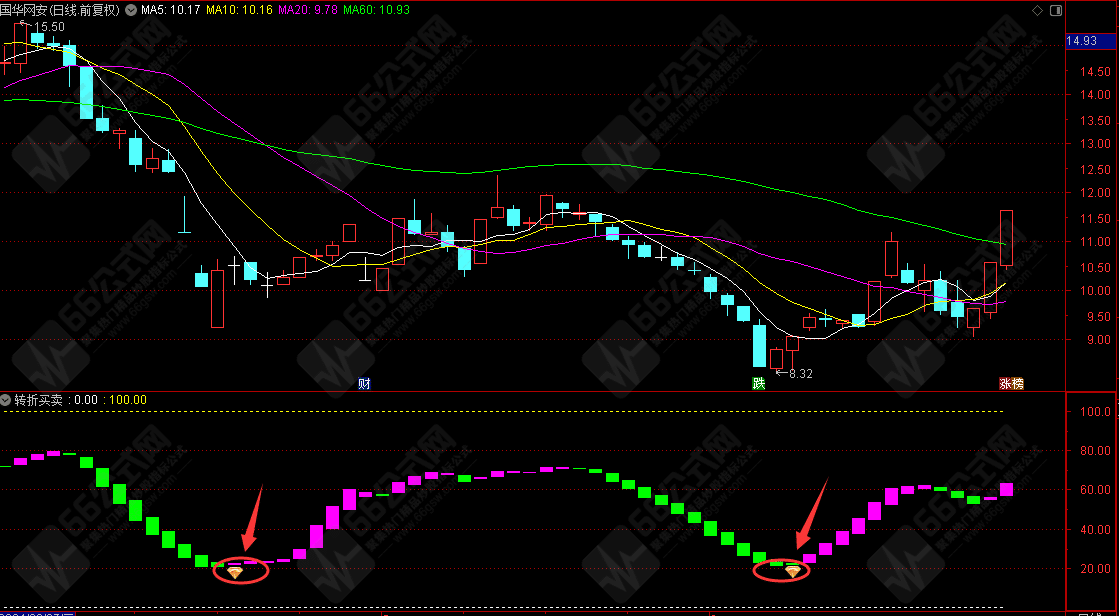Click the magenta MA20: 9.78 label
Screen dimensions: 1119x616
point(308,10)
